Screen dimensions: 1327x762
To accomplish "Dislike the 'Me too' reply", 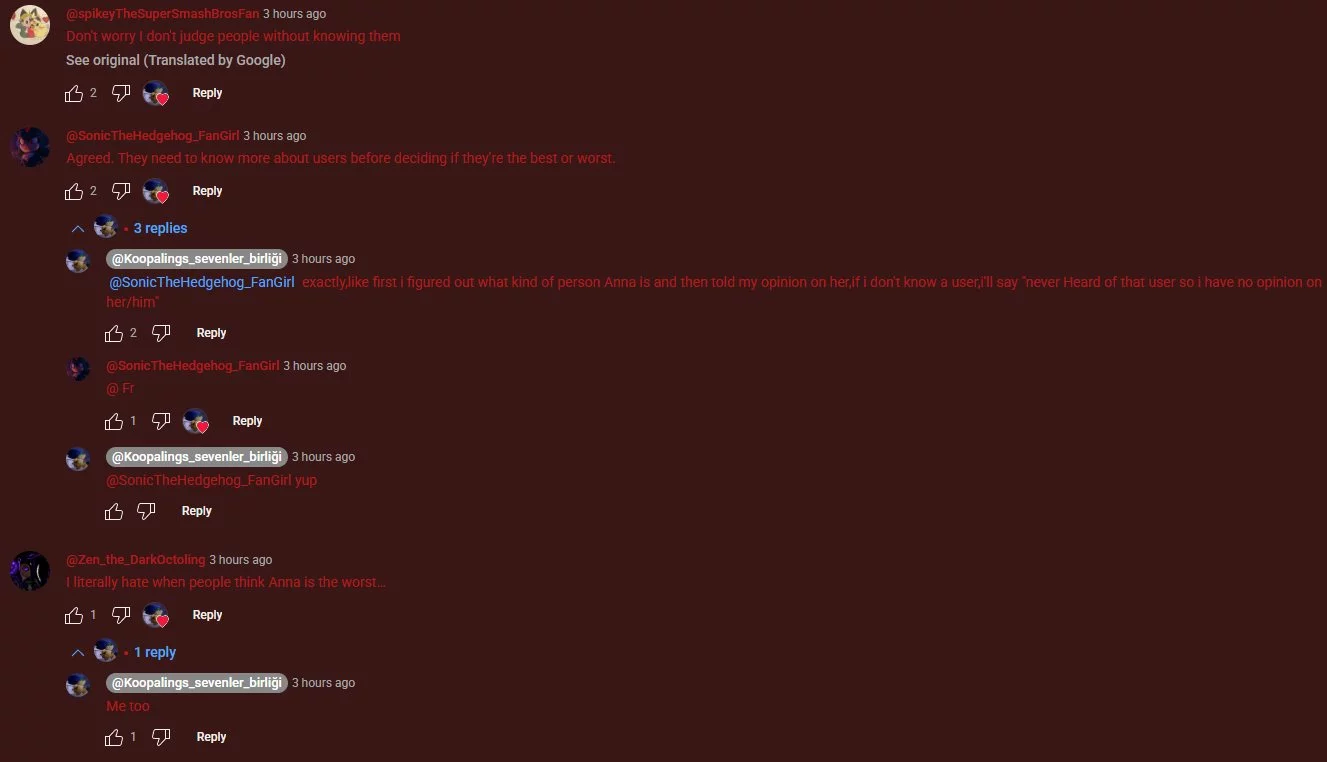I will coord(161,737).
